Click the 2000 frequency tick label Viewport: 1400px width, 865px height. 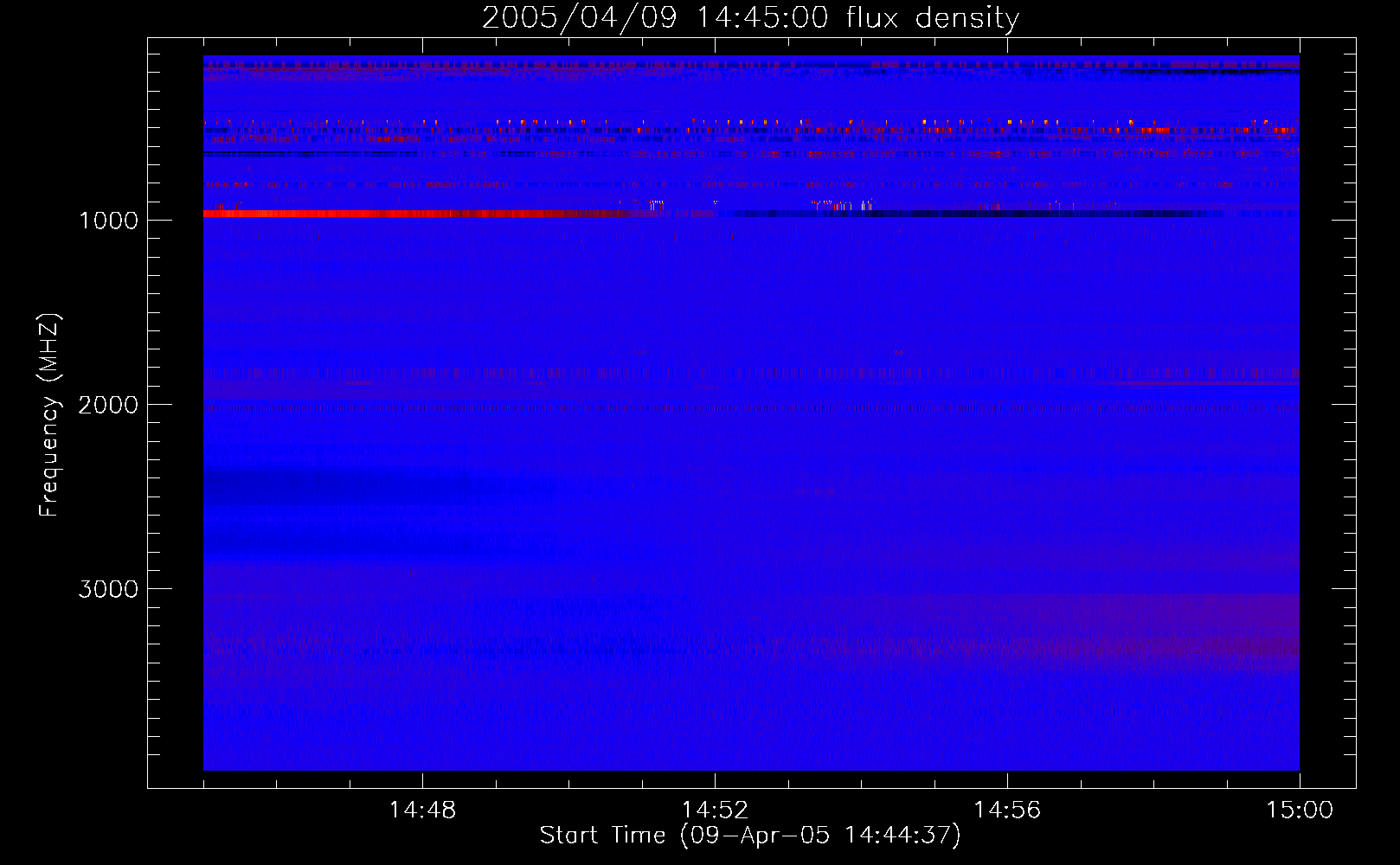pyautogui.click(x=108, y=405)
